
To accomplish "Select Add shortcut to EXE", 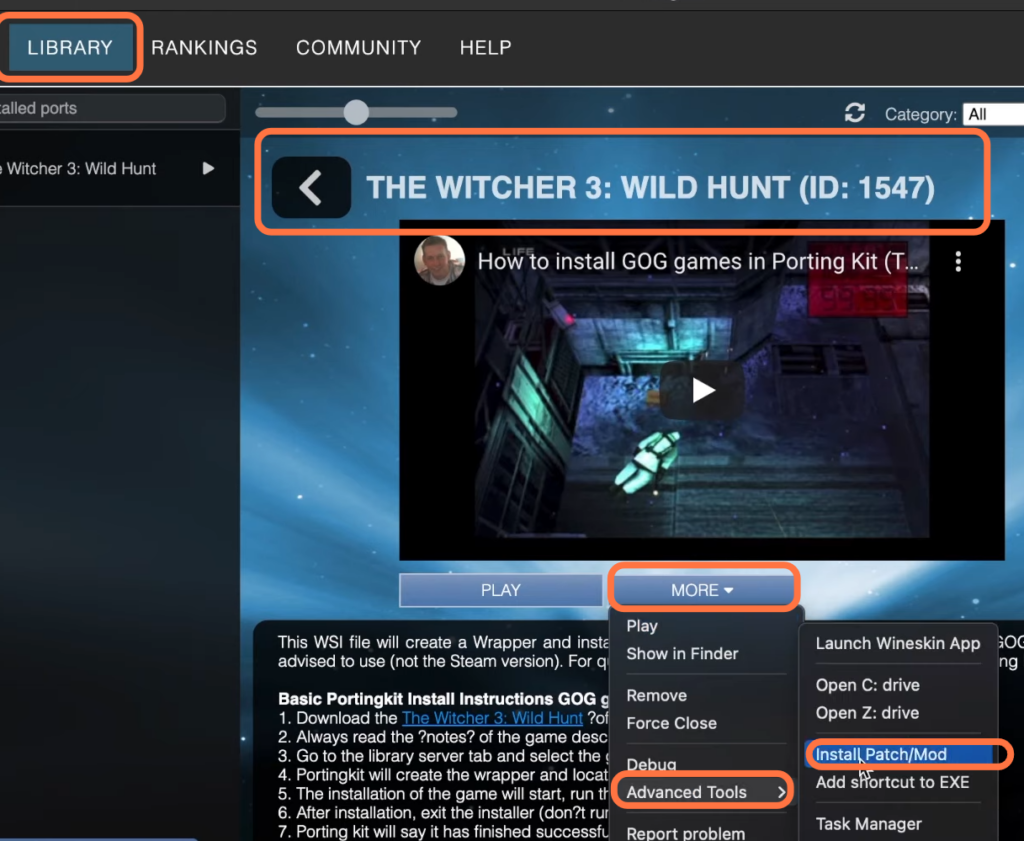I will (x=892, y=782).
